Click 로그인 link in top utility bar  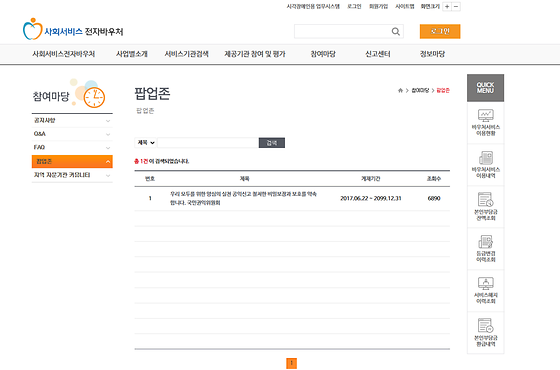(354, 6)
